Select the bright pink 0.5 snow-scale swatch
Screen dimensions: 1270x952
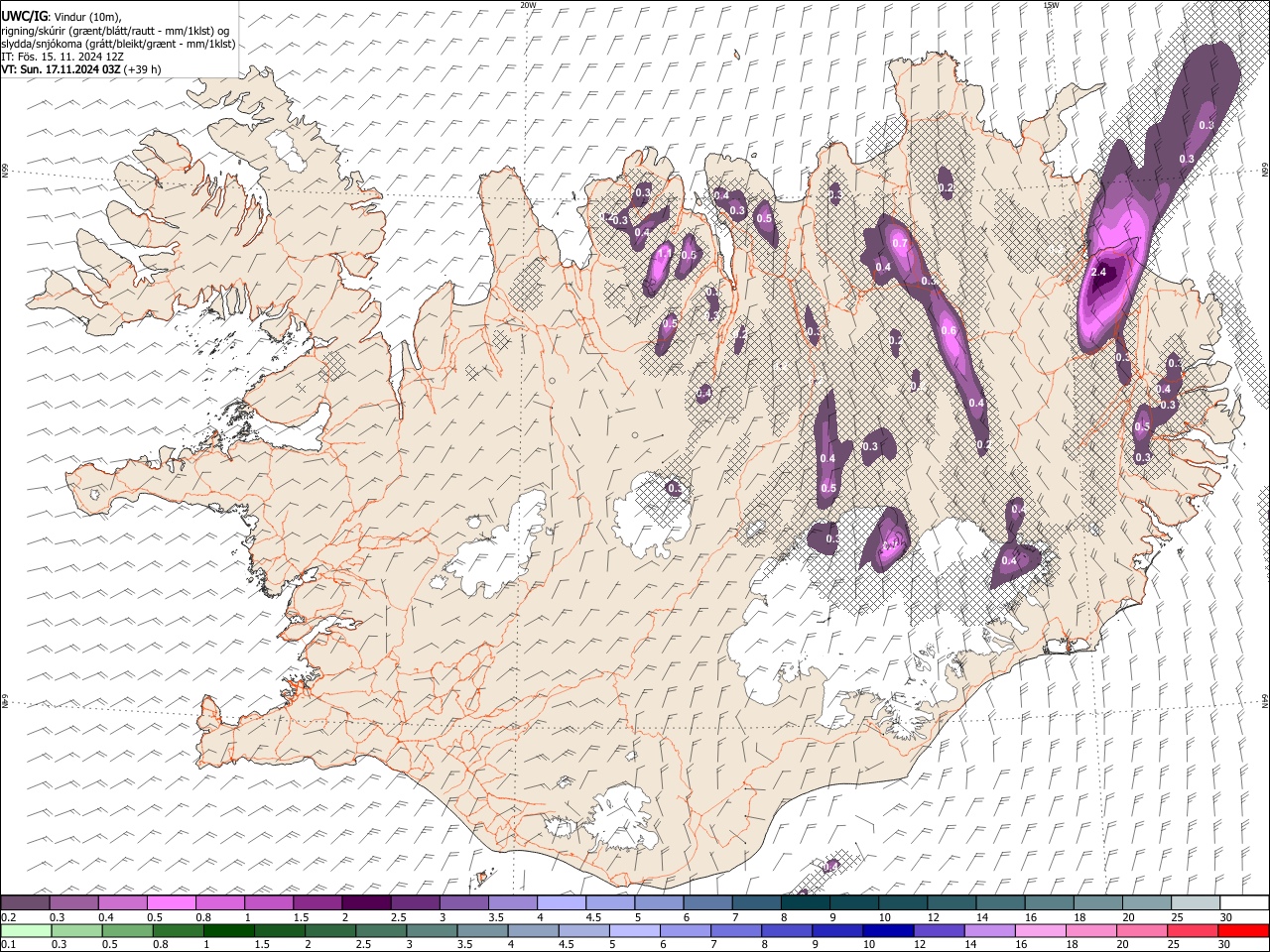(x=172, y=902)
